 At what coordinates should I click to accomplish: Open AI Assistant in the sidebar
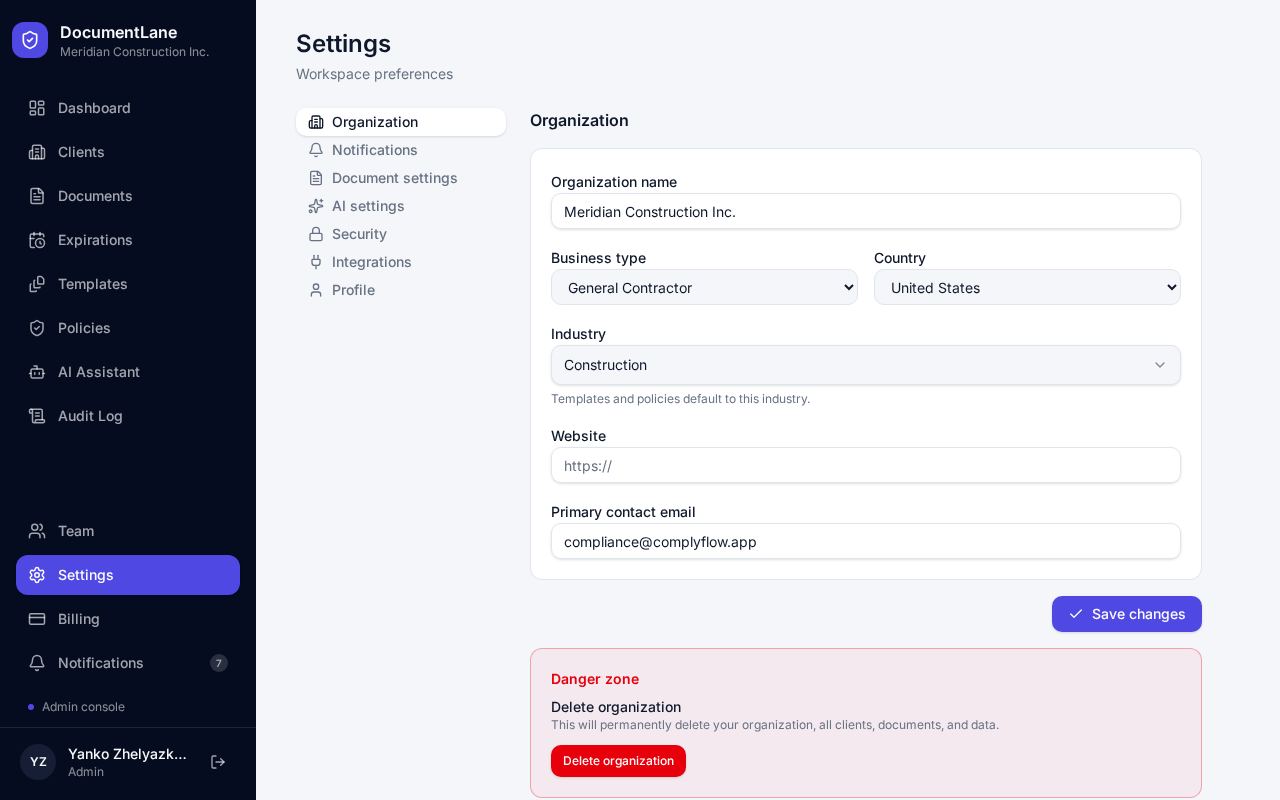pos(128,372)
